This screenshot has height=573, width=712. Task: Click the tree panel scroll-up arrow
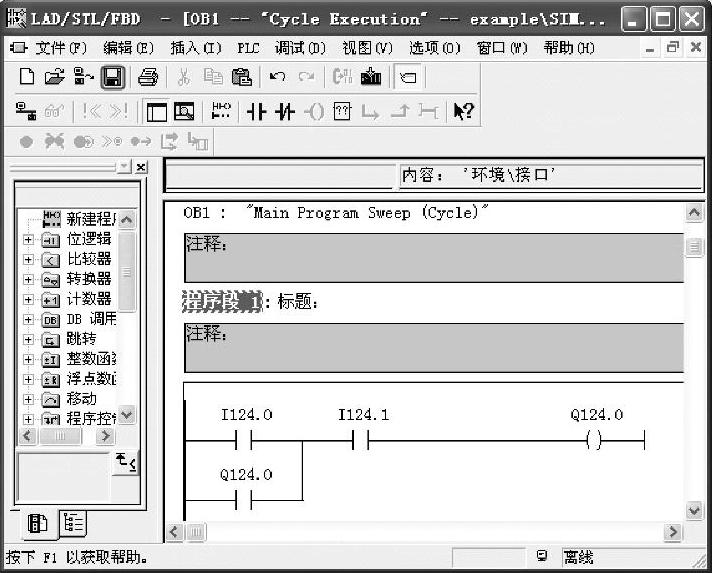point(127,220)
